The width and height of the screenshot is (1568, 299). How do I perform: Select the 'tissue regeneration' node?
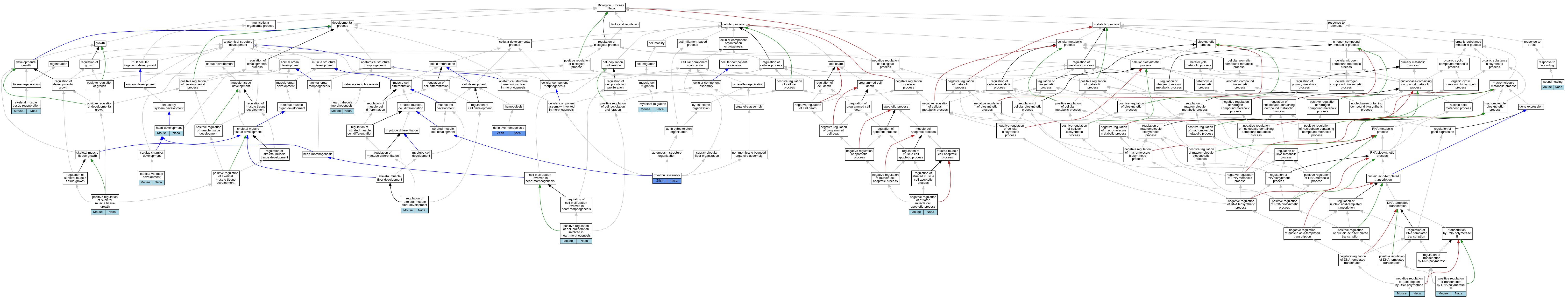[26, 84]
